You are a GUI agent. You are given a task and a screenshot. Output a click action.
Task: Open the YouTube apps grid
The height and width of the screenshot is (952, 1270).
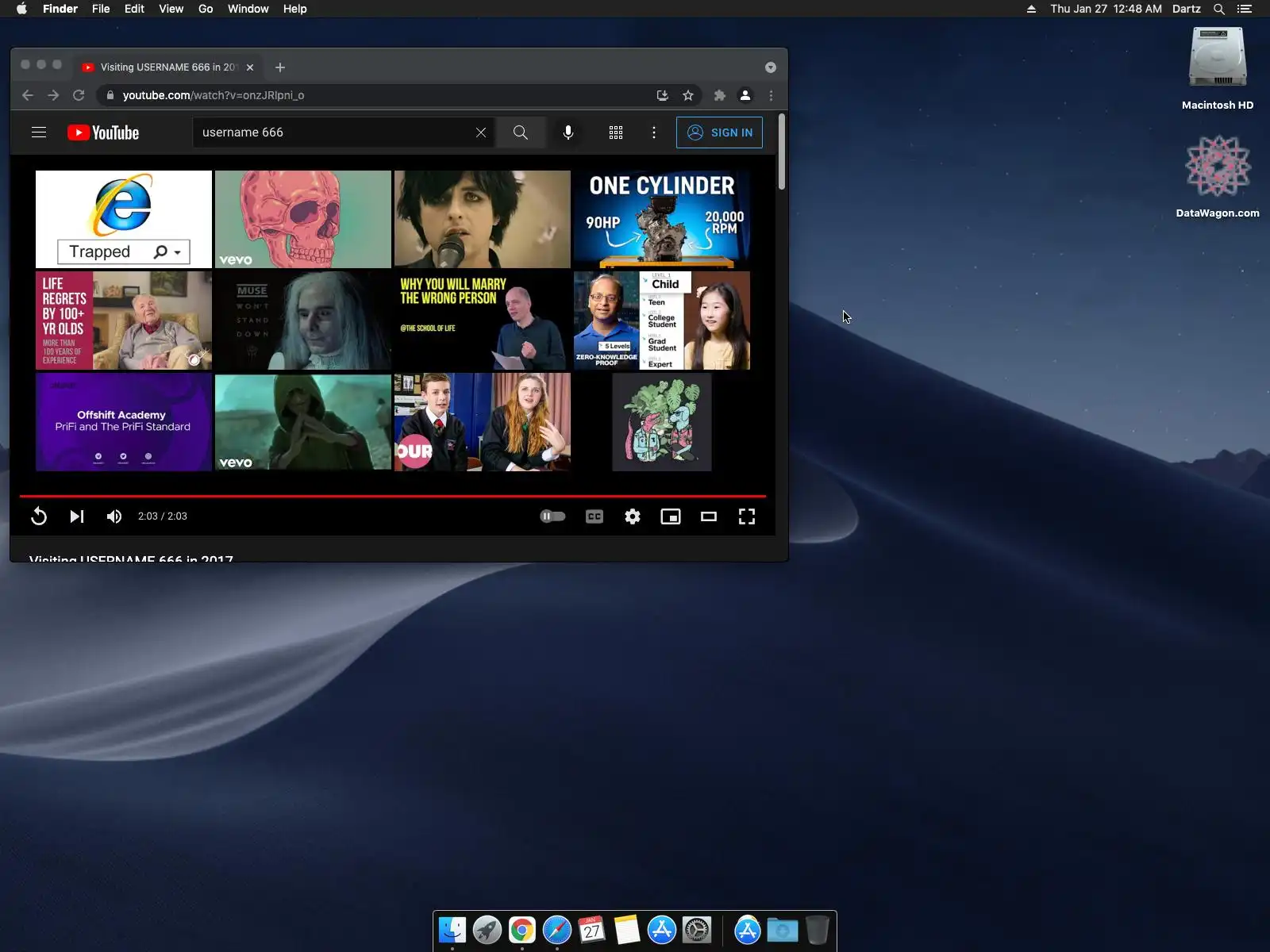coord(616,132)
